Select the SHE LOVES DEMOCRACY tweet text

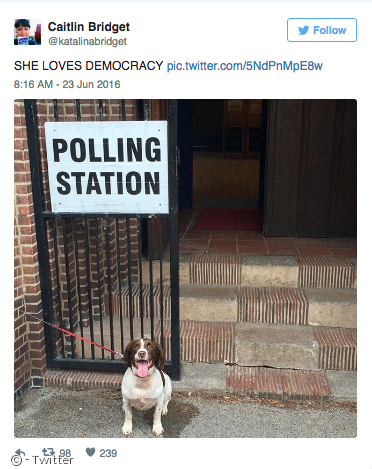point(88,66)
